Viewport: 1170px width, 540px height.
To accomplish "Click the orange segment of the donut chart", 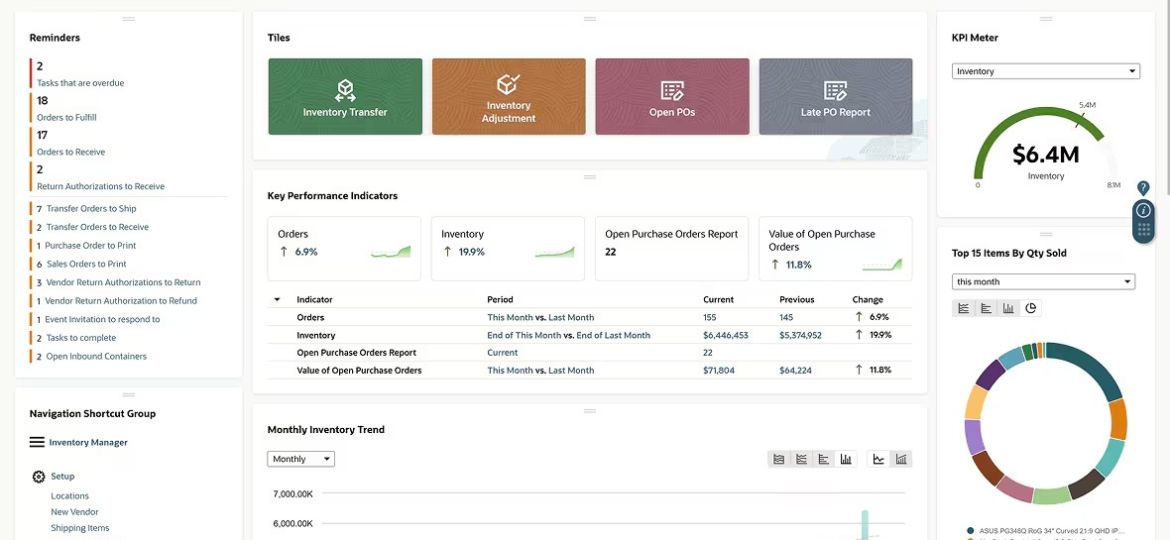I will tap(1119, 419).
